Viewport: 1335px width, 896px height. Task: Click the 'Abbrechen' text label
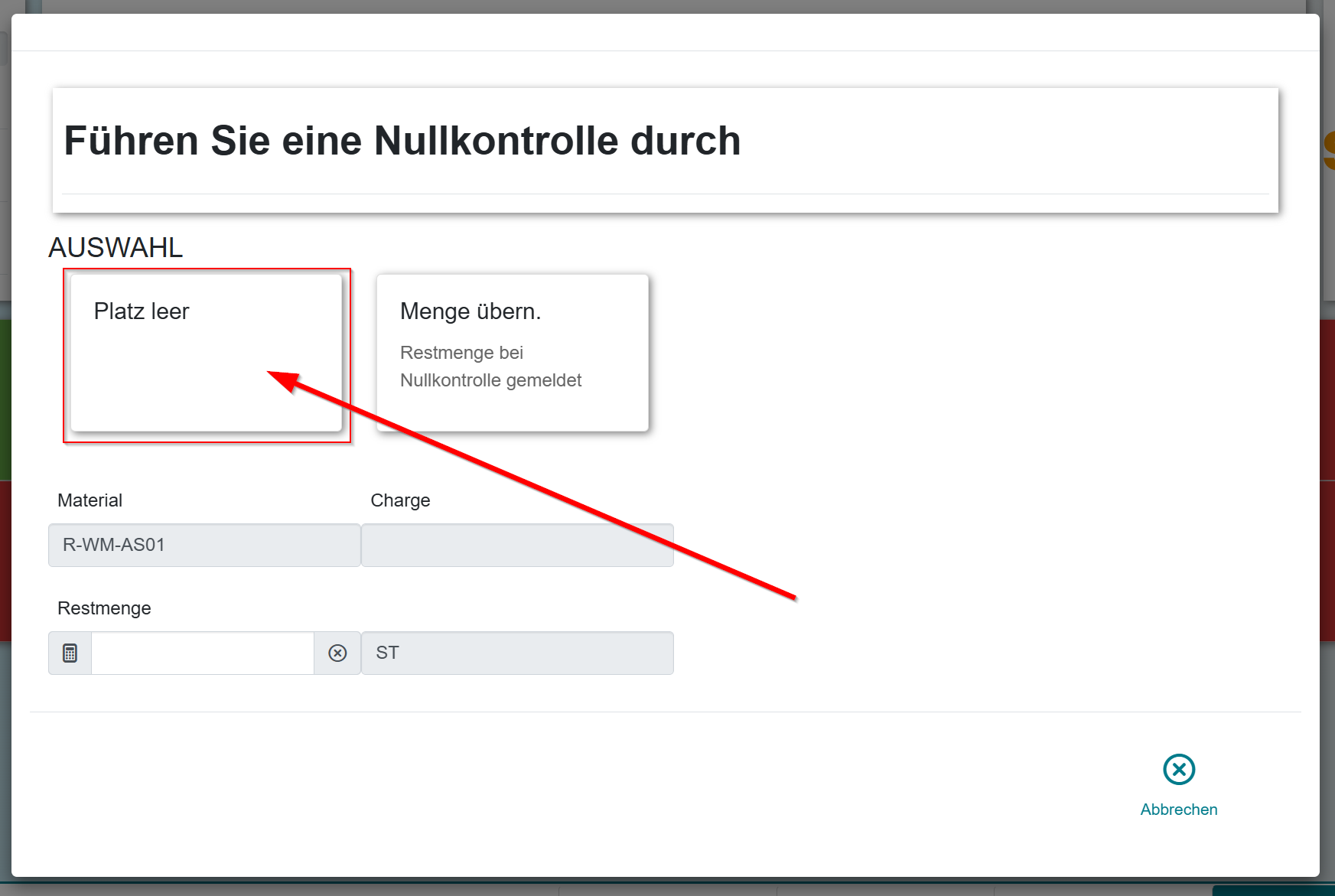[x=1178, y=810]
